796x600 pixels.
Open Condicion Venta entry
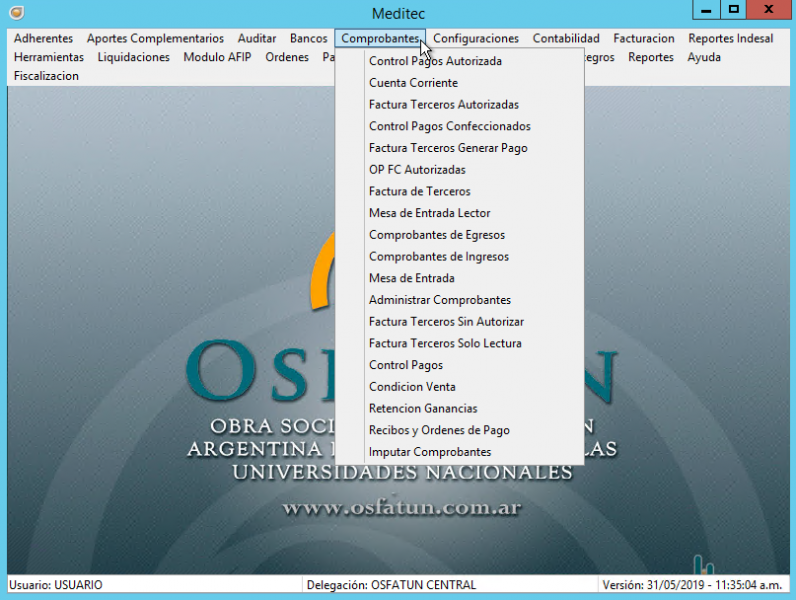460,387
